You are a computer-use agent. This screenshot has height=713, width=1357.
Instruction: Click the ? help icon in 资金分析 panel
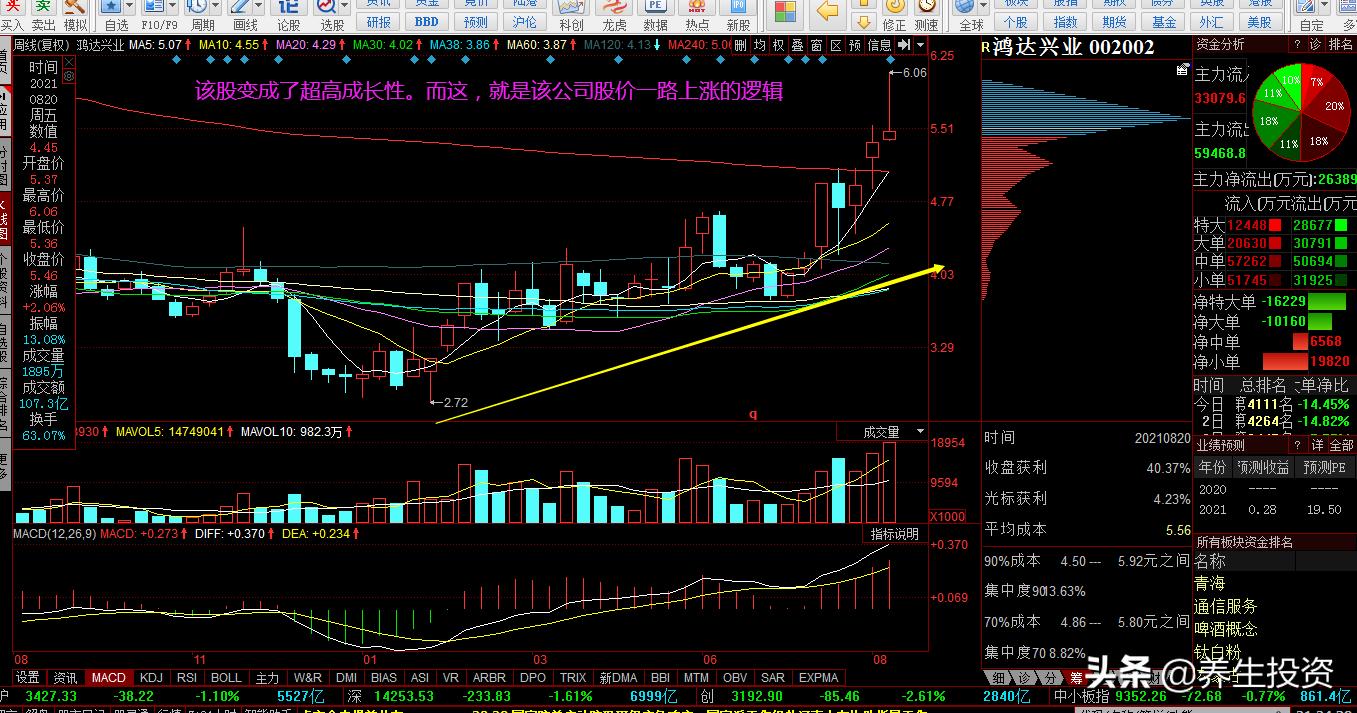click(x=1297, y=44)
